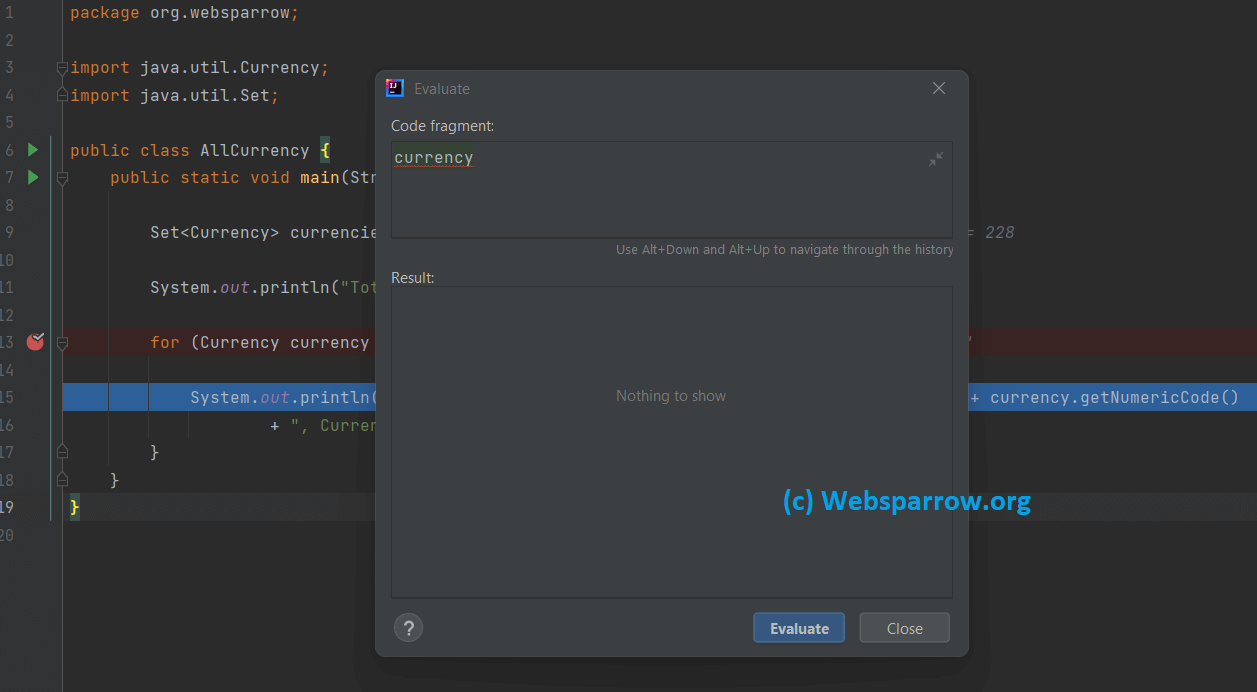Toggle folding on the import java.util.Set line
Screen dimensions: 1257x692
[x=61, y=94]
